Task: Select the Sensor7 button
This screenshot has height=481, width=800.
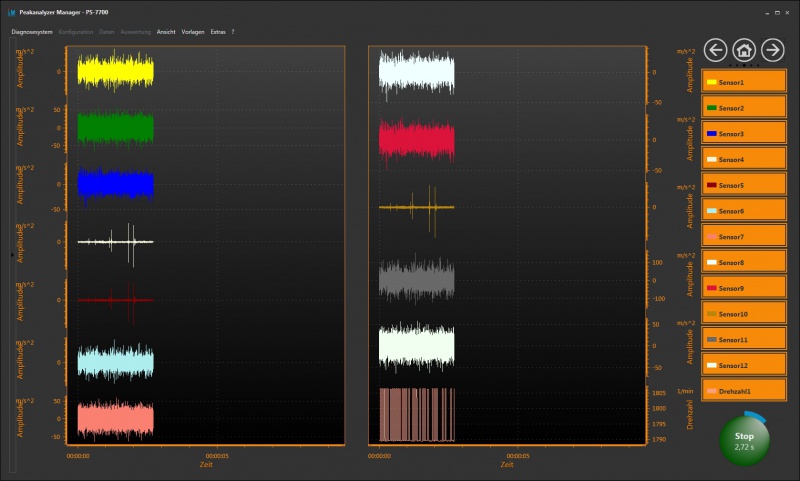Action: point(744,237)
